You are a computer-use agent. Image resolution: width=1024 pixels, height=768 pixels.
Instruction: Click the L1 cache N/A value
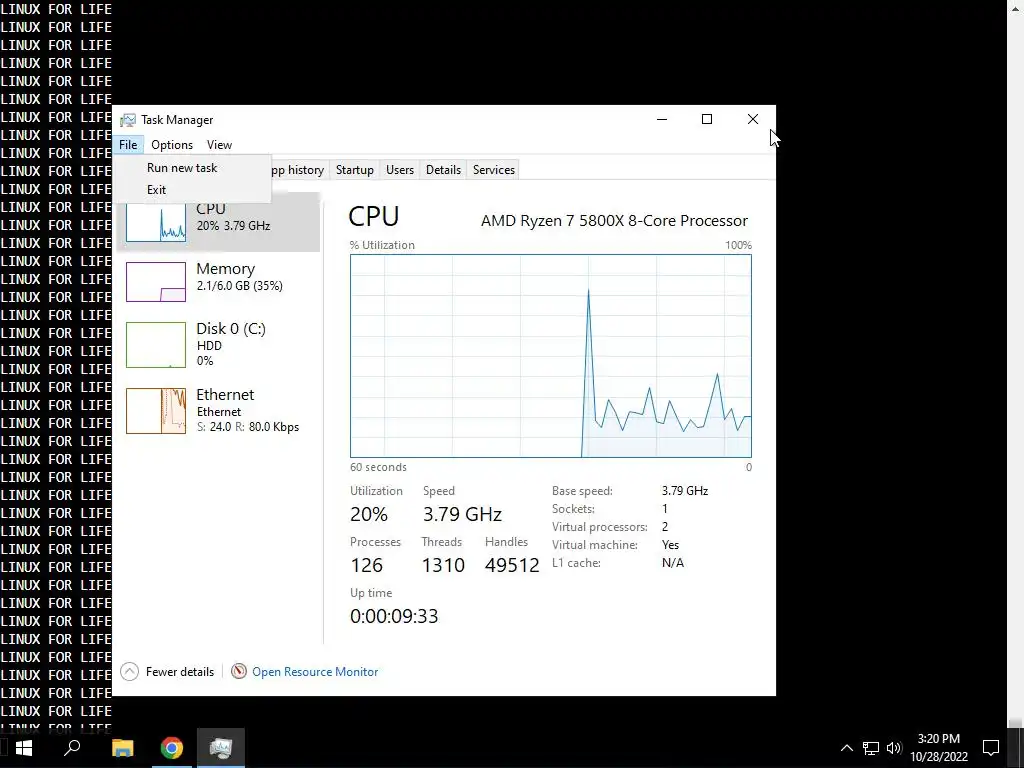[673, 563]
